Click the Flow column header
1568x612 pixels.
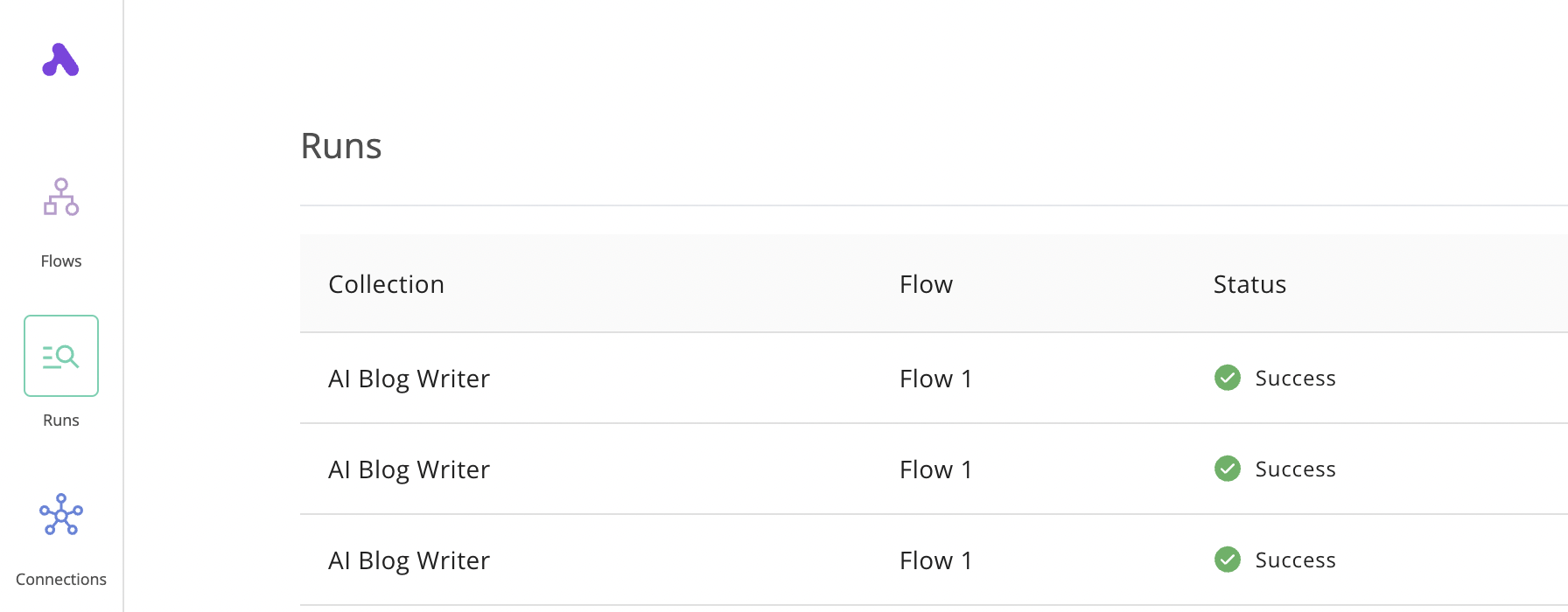click(926, 284)
